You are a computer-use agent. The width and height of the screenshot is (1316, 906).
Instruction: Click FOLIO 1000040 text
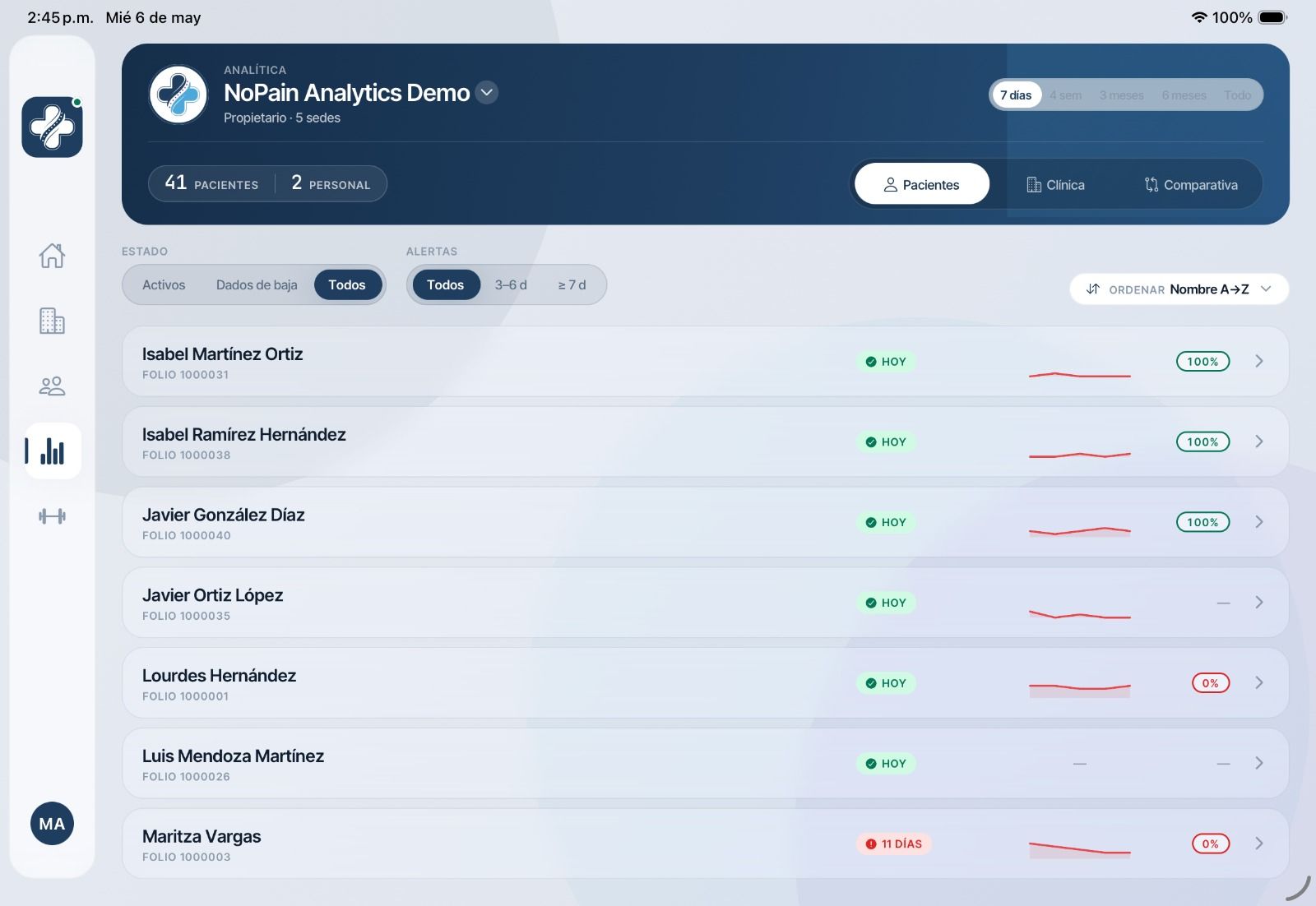[x=187, y=536]
